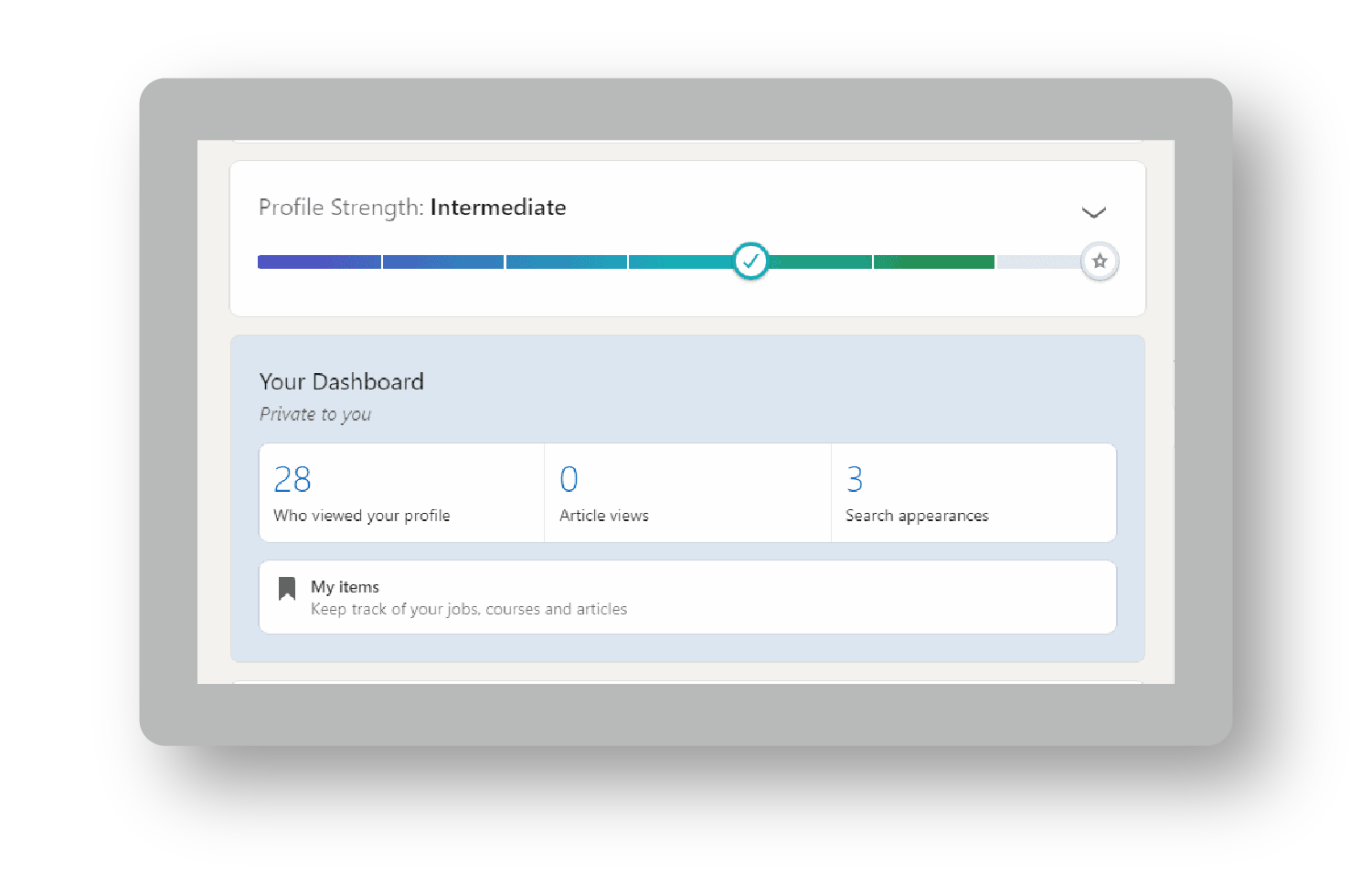Click the "Who viewed your profile" label

click(x=362, y=516)
